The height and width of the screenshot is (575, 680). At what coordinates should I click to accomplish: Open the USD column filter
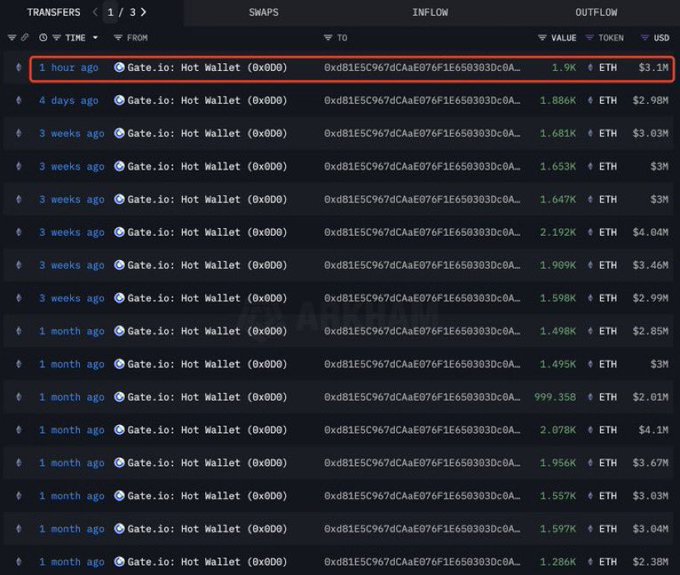[x=645, y=38]
